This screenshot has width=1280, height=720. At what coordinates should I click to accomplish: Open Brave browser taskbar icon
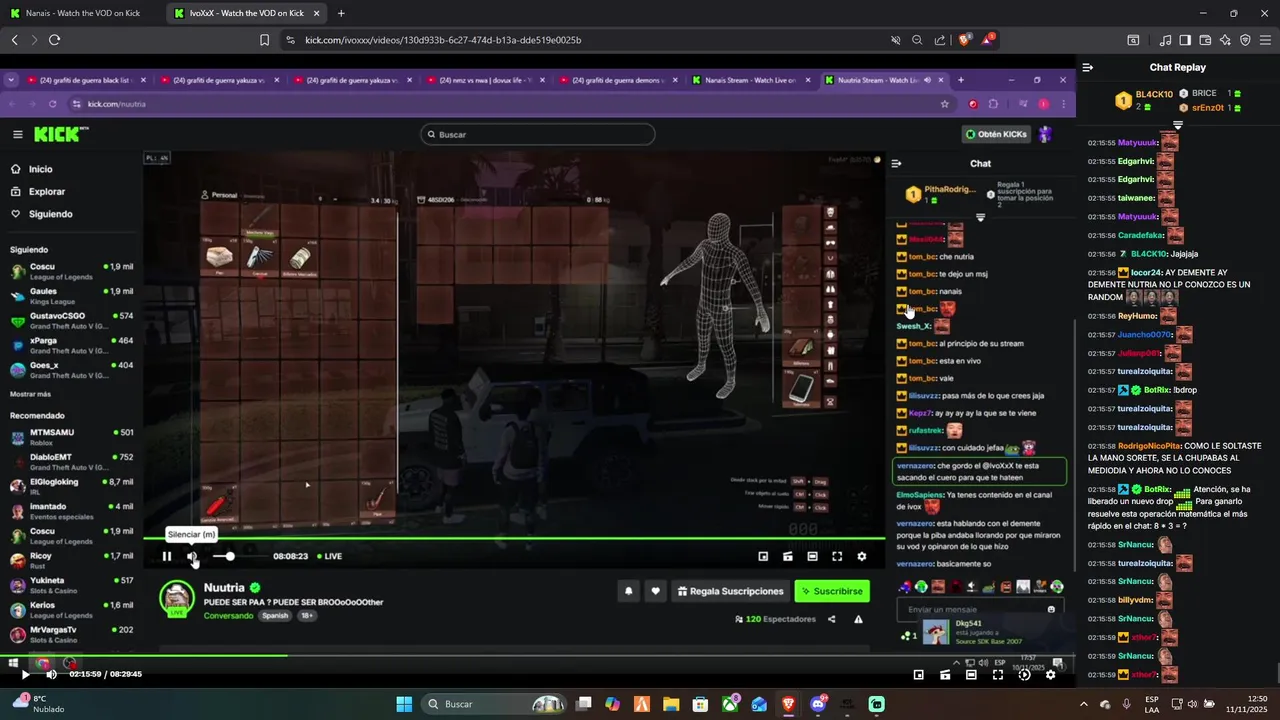(789, 704)
